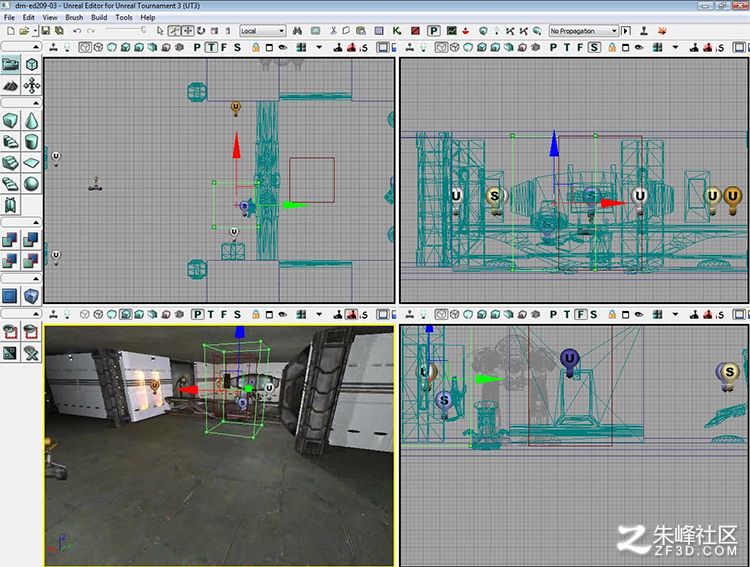The image size is (750, 567).
Task: Click the Add Volume icon
Action: [32, 296]
